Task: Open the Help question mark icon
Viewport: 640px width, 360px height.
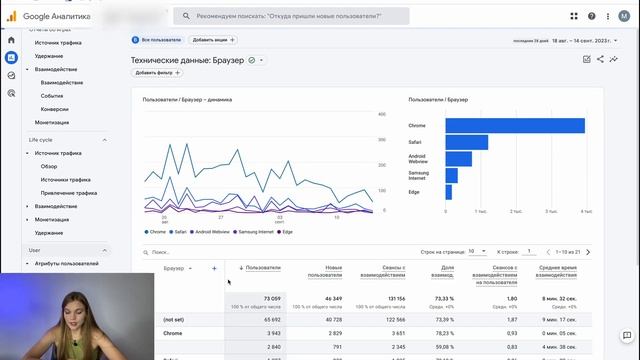Action: [x=591, y=16]
